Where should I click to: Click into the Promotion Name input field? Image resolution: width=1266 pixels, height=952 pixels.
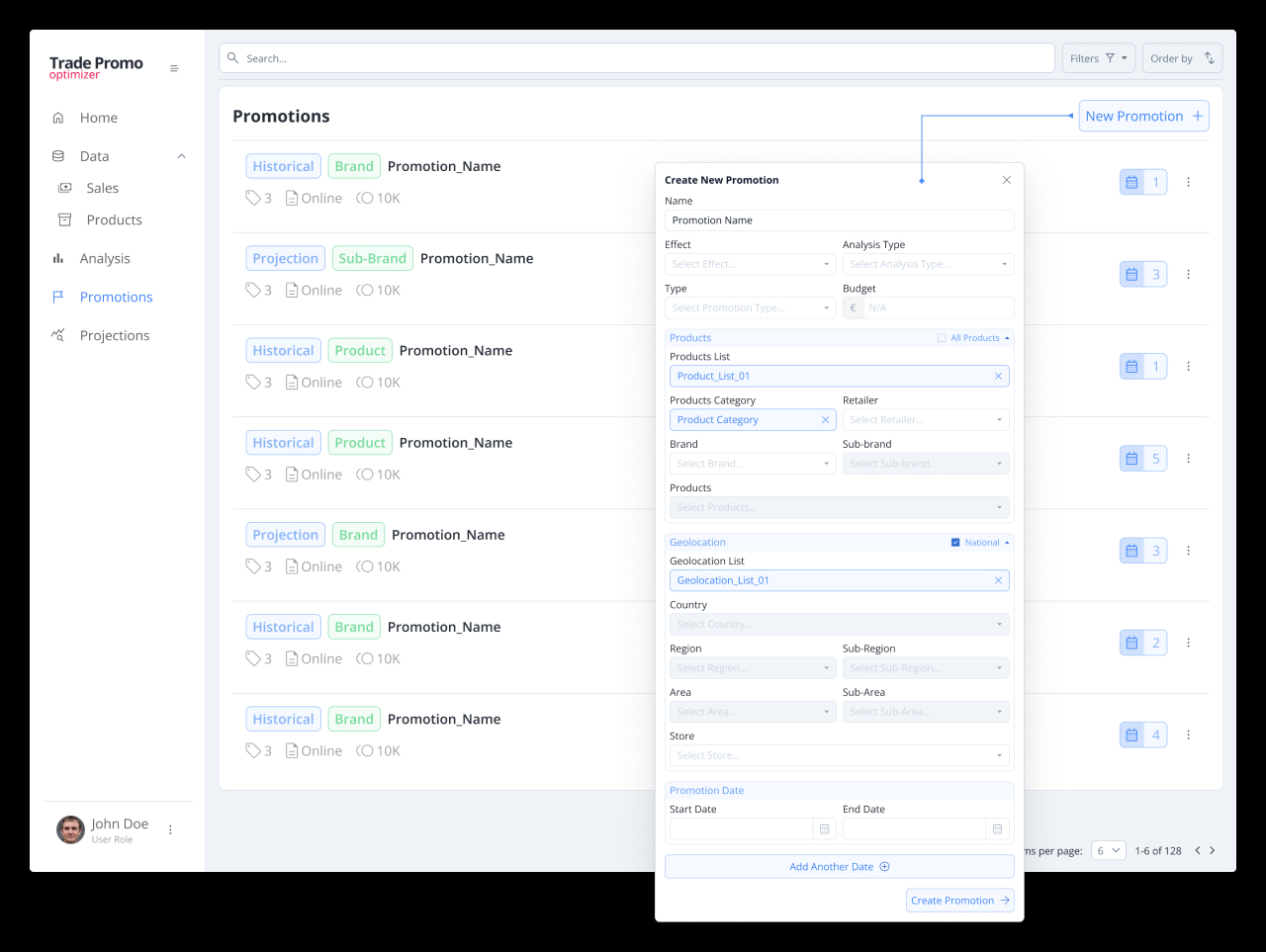coord(839,220)
